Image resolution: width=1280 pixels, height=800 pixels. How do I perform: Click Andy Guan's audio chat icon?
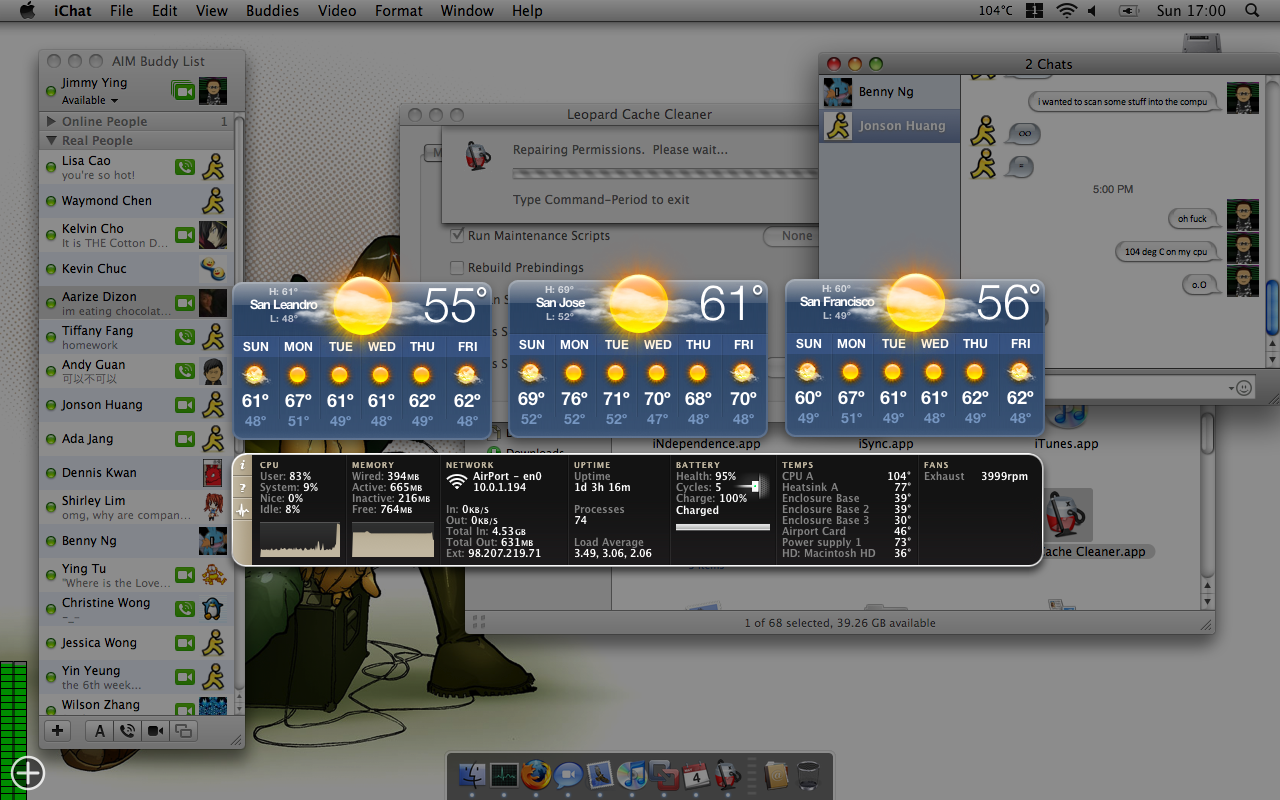coord(185,371)
